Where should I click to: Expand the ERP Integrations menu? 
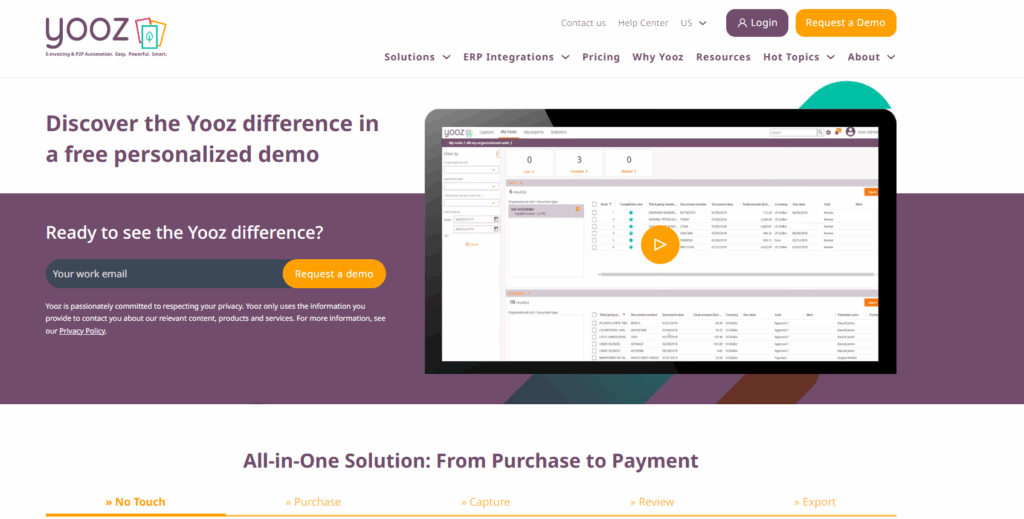click(517, 57)
